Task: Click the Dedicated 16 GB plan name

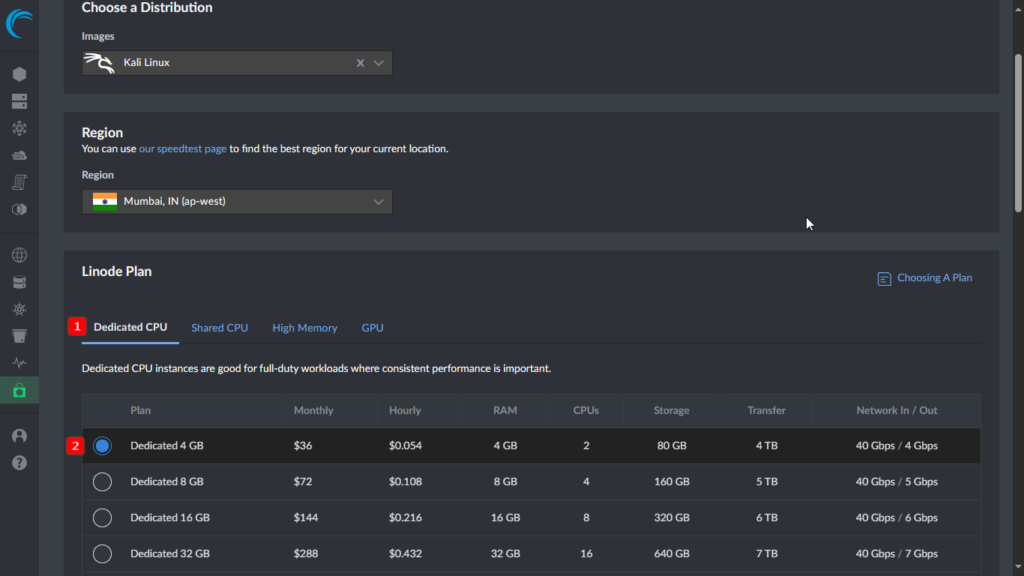Action: pyautogui.click(x=170, y=517)
